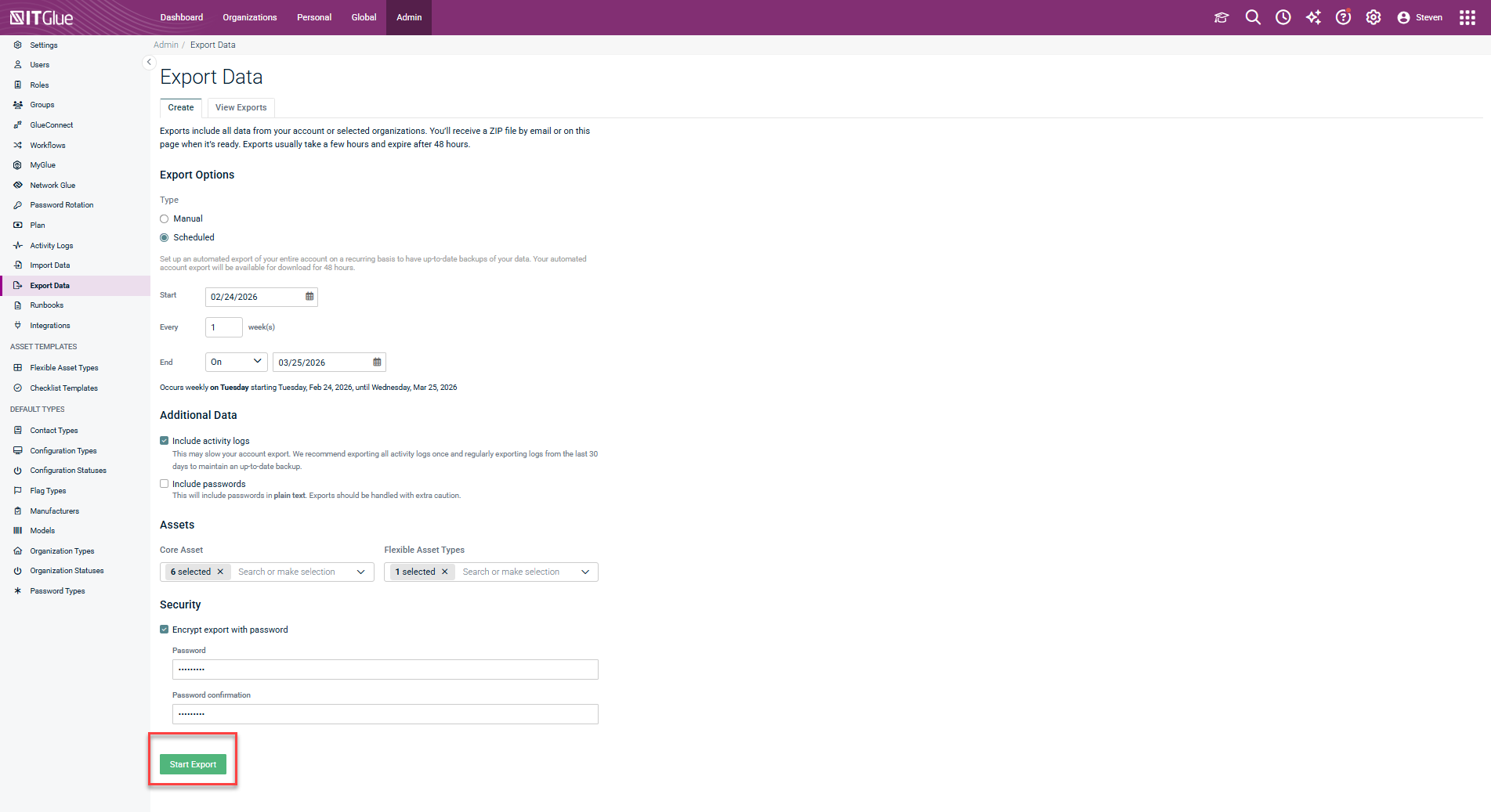Viewport: 1491px width, 812px height.
Task: Click the search magnifier icon in header
Action: coord(1253,17)
